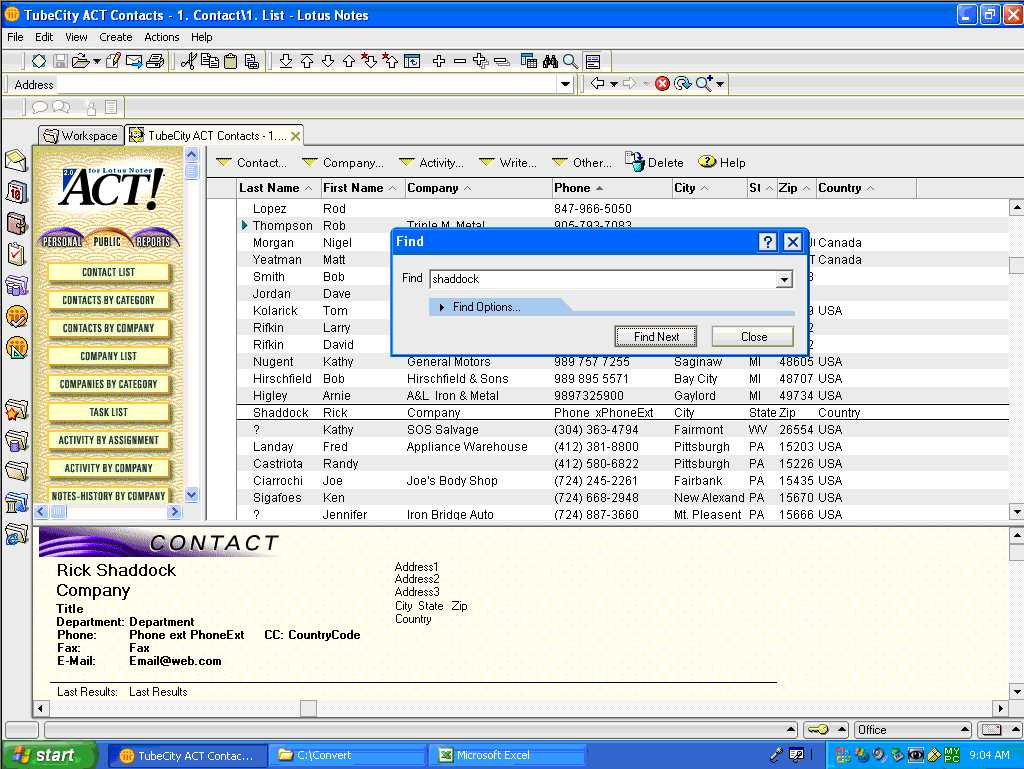Click in the Find text input field

pos(603,279)
